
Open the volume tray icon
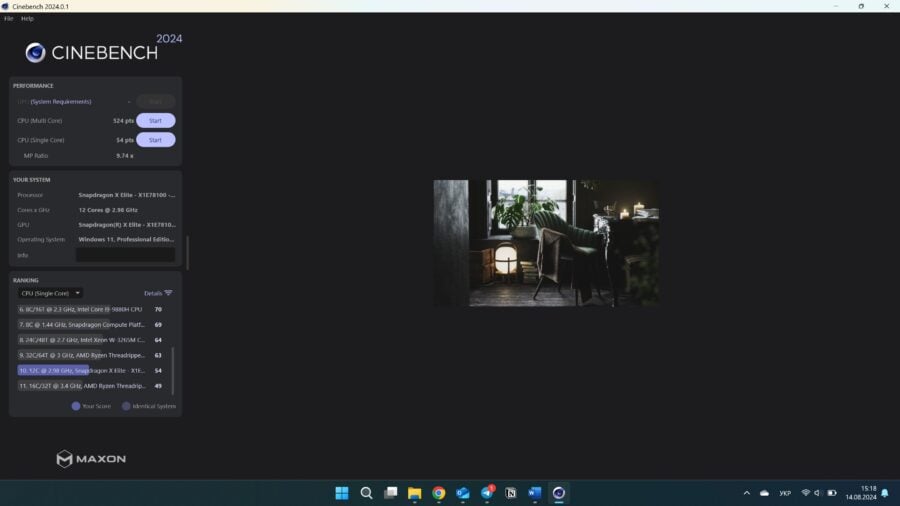[817, 493]
